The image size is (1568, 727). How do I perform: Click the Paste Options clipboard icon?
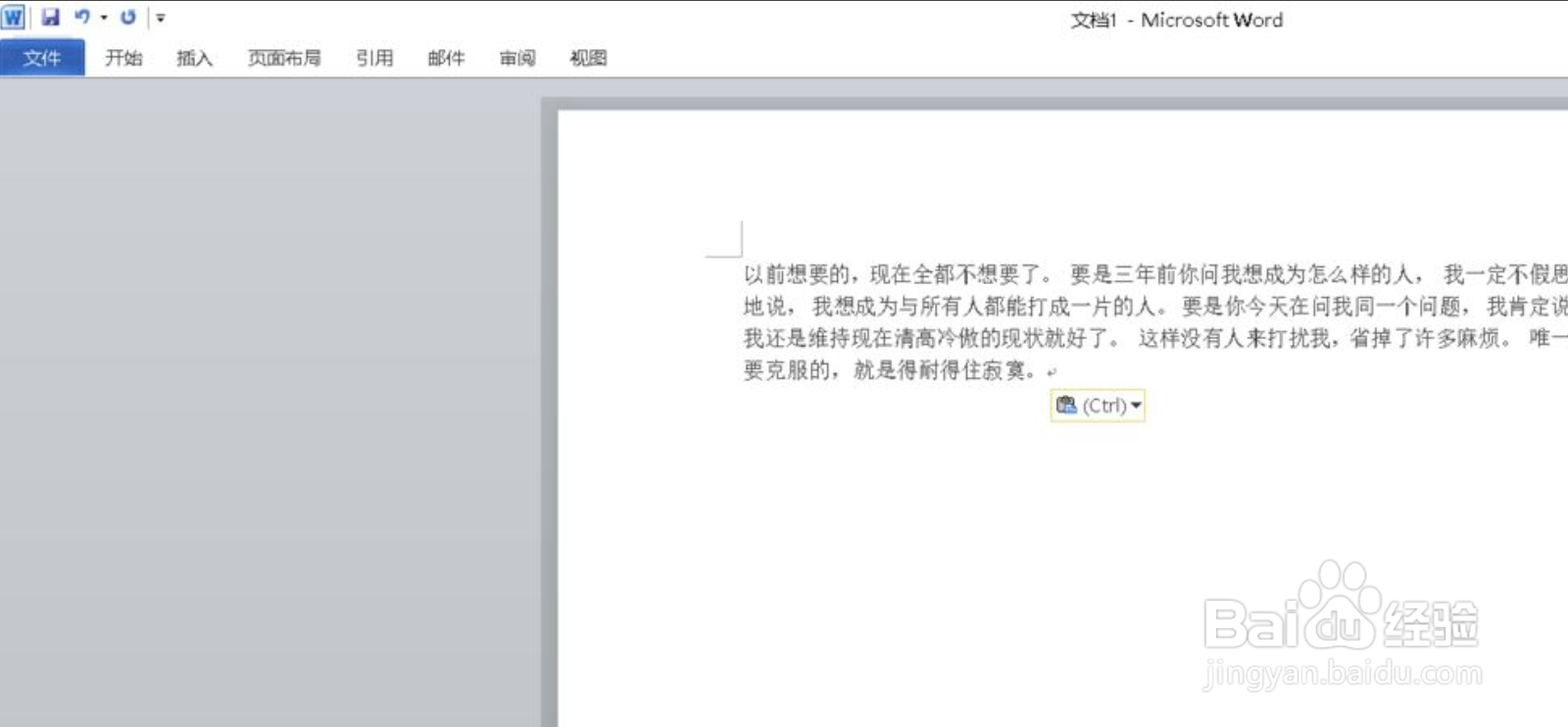coord(1066,405)
